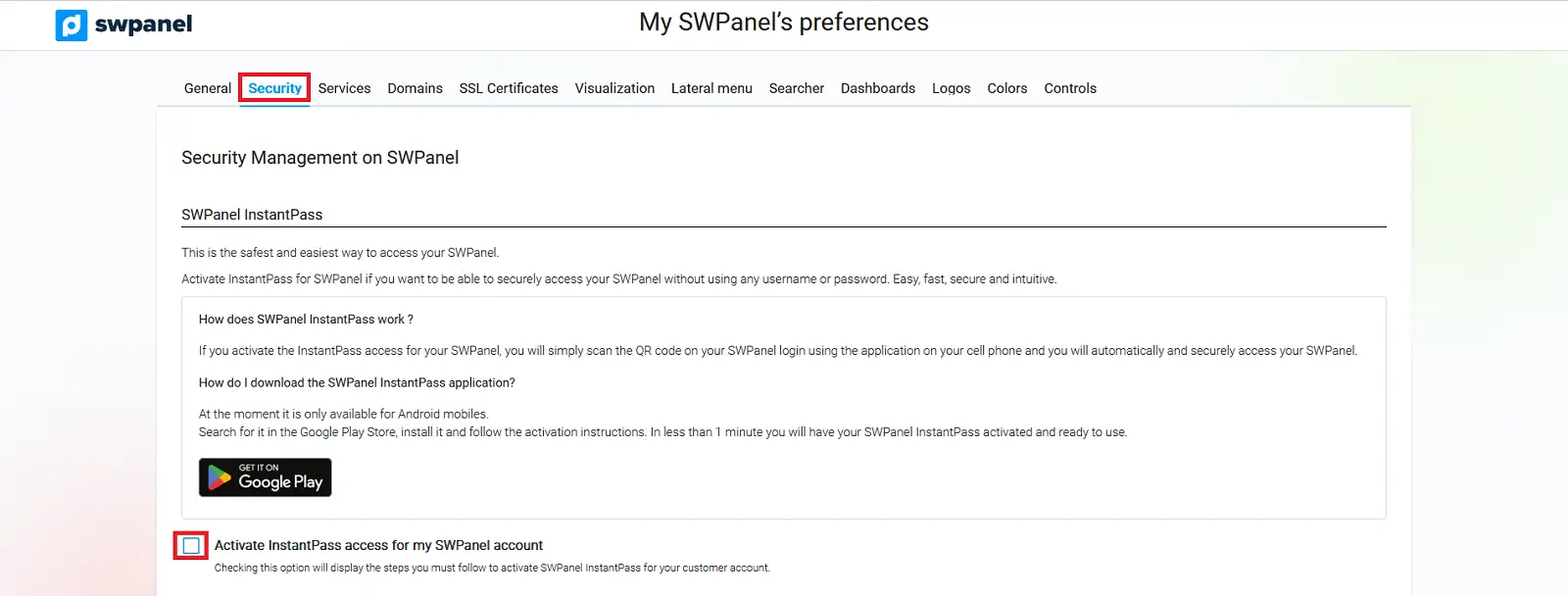Viewport: 1568px width, 596px height.
Task: Enable Activate InstantPass access checkbox
Action: click(191, 546)
